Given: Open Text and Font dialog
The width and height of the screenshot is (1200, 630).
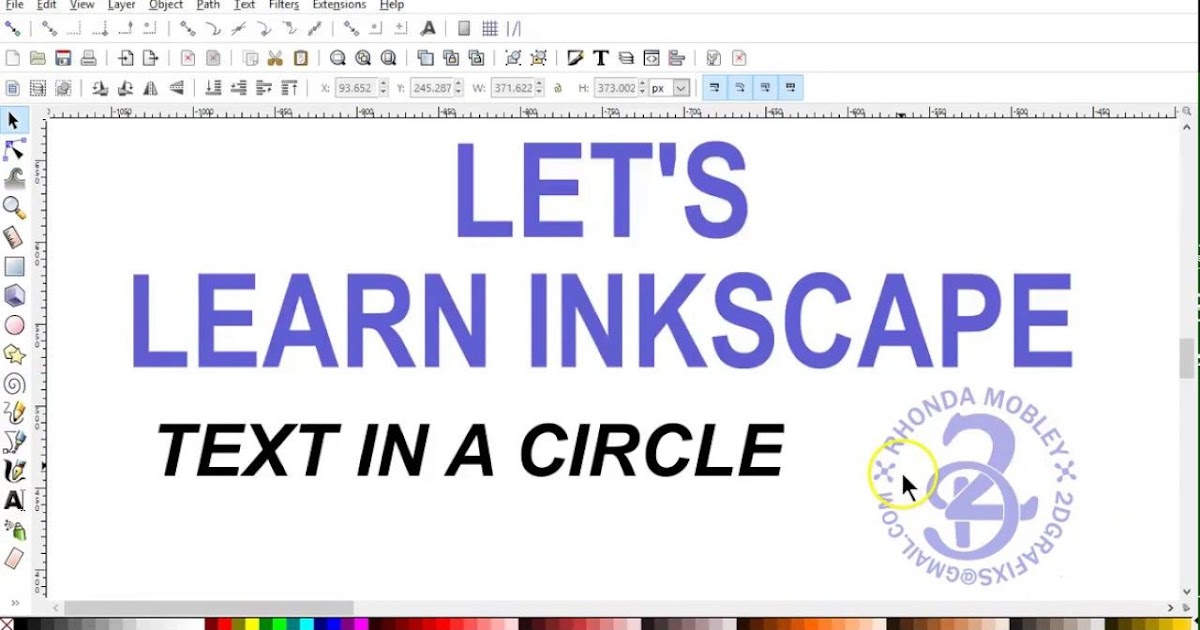Looking at the screenshot, I should pos(601,58).
